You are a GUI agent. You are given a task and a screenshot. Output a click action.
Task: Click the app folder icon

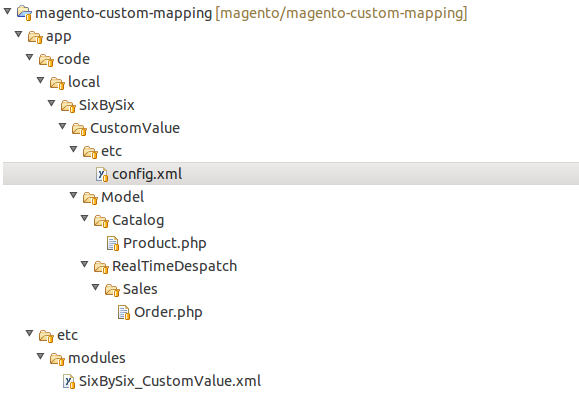click(x=35, y=37)
